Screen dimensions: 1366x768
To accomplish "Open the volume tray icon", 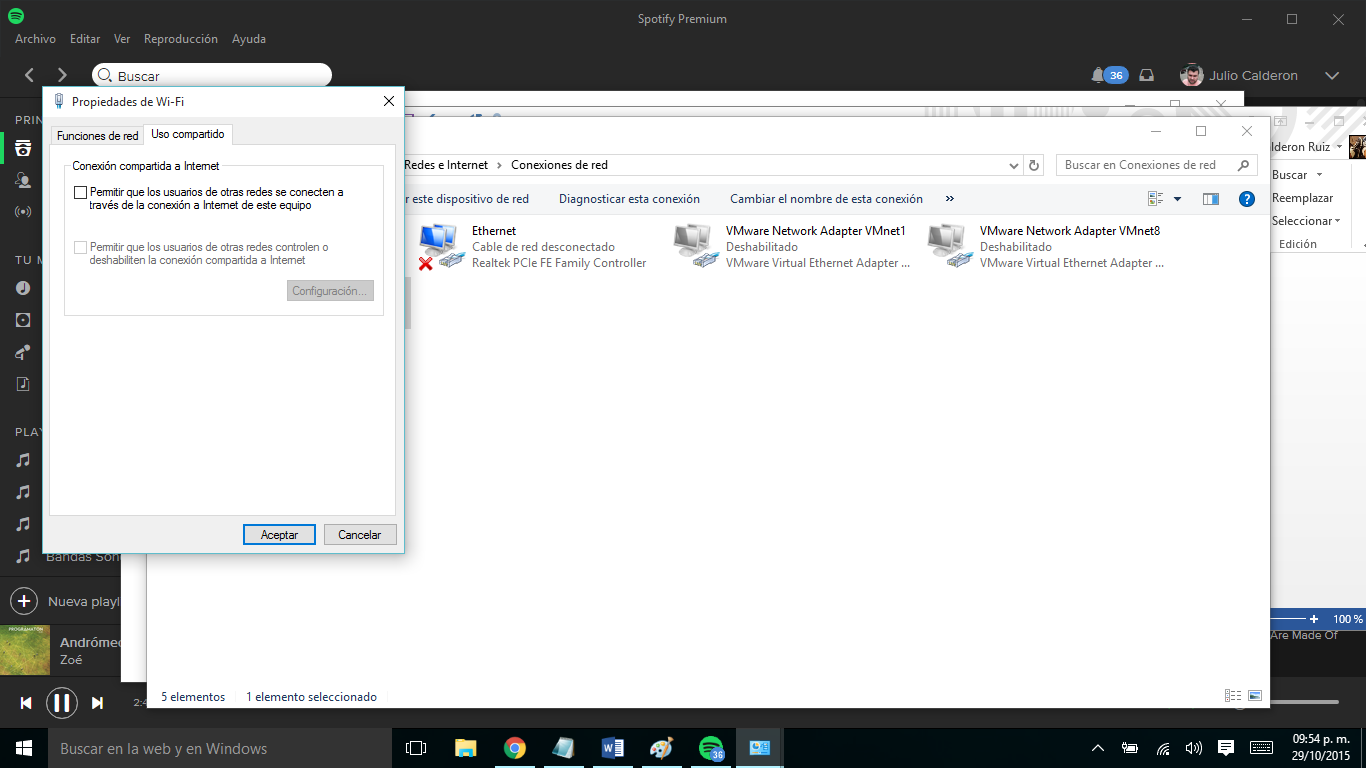I will point(1193,748).
